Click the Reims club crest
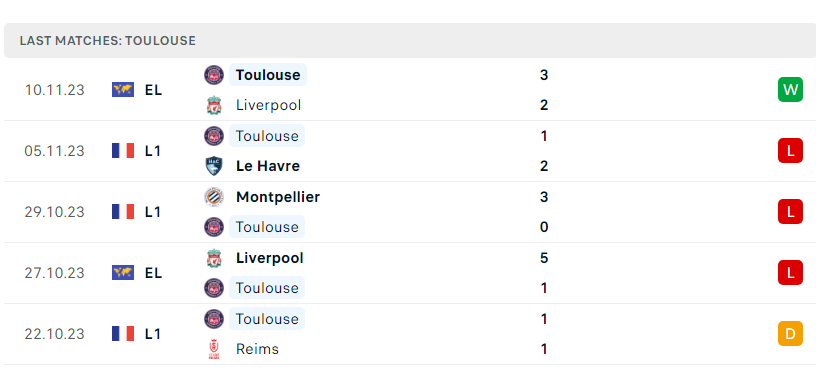The image size is (816, 379). 214,349
